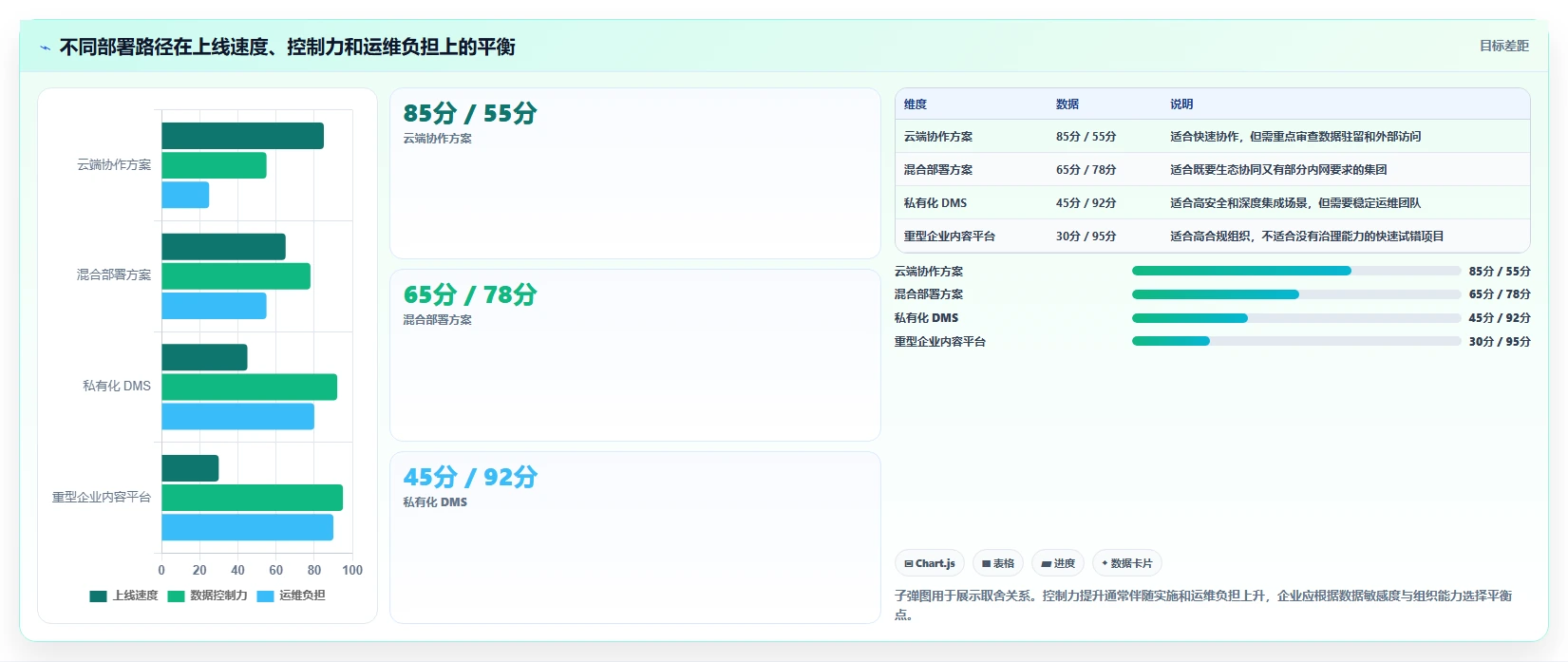1568x662 pixels.
Task: Click the 重型企业内容平台 progress bar
Action: 1296,341
